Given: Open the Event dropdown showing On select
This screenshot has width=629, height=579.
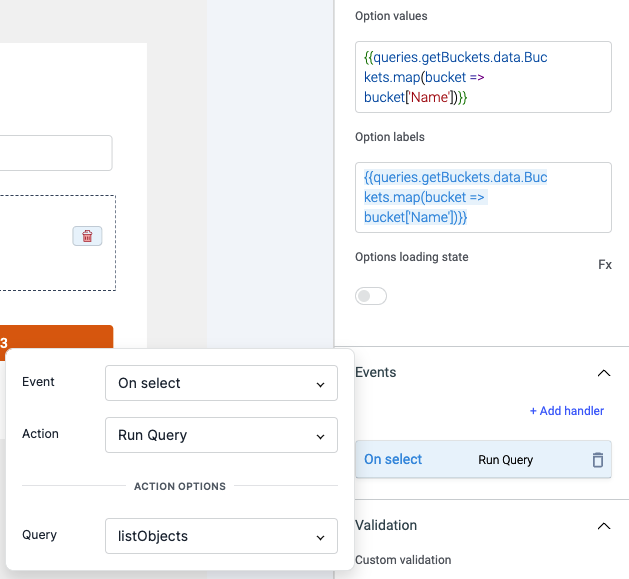Looking at the screenshot, I should click(x=221, y=383).
